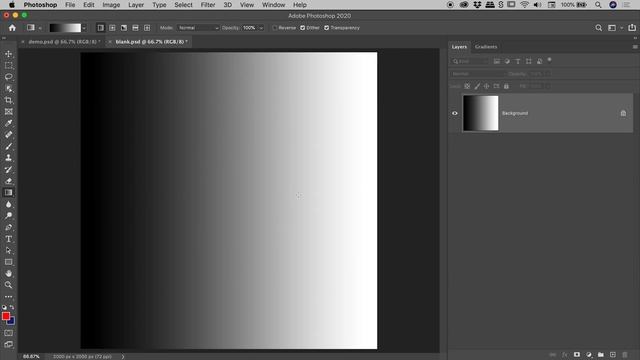Click Add Layer Mask button
The image size is (640, 360).
coord(577,355)
